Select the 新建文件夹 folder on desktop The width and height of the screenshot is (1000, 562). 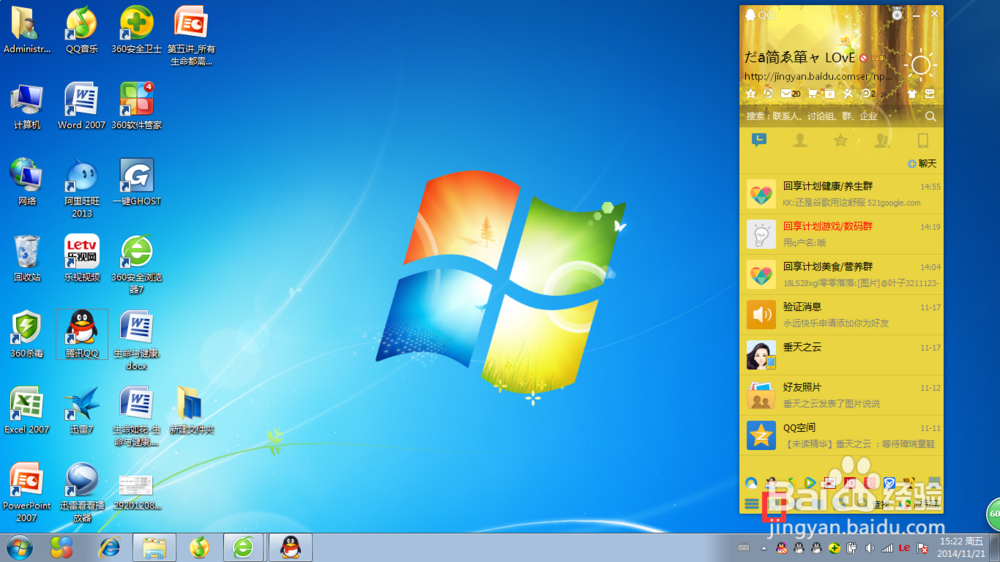191,410
